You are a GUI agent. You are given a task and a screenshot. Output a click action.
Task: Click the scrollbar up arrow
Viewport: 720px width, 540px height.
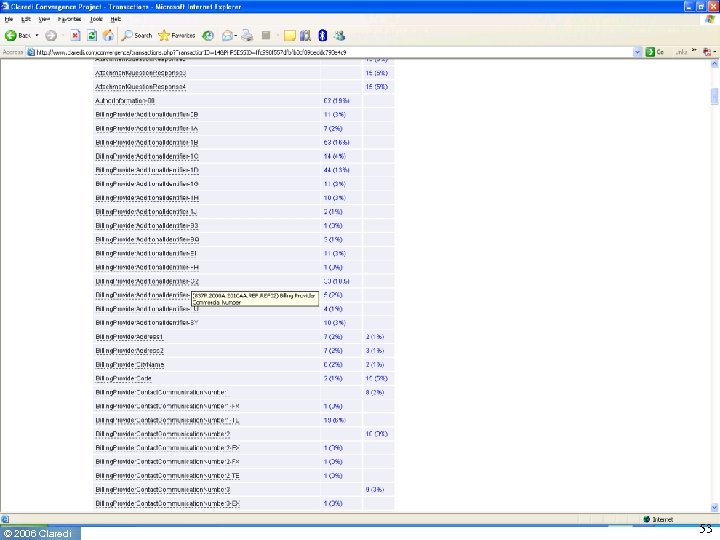[714, 64]
